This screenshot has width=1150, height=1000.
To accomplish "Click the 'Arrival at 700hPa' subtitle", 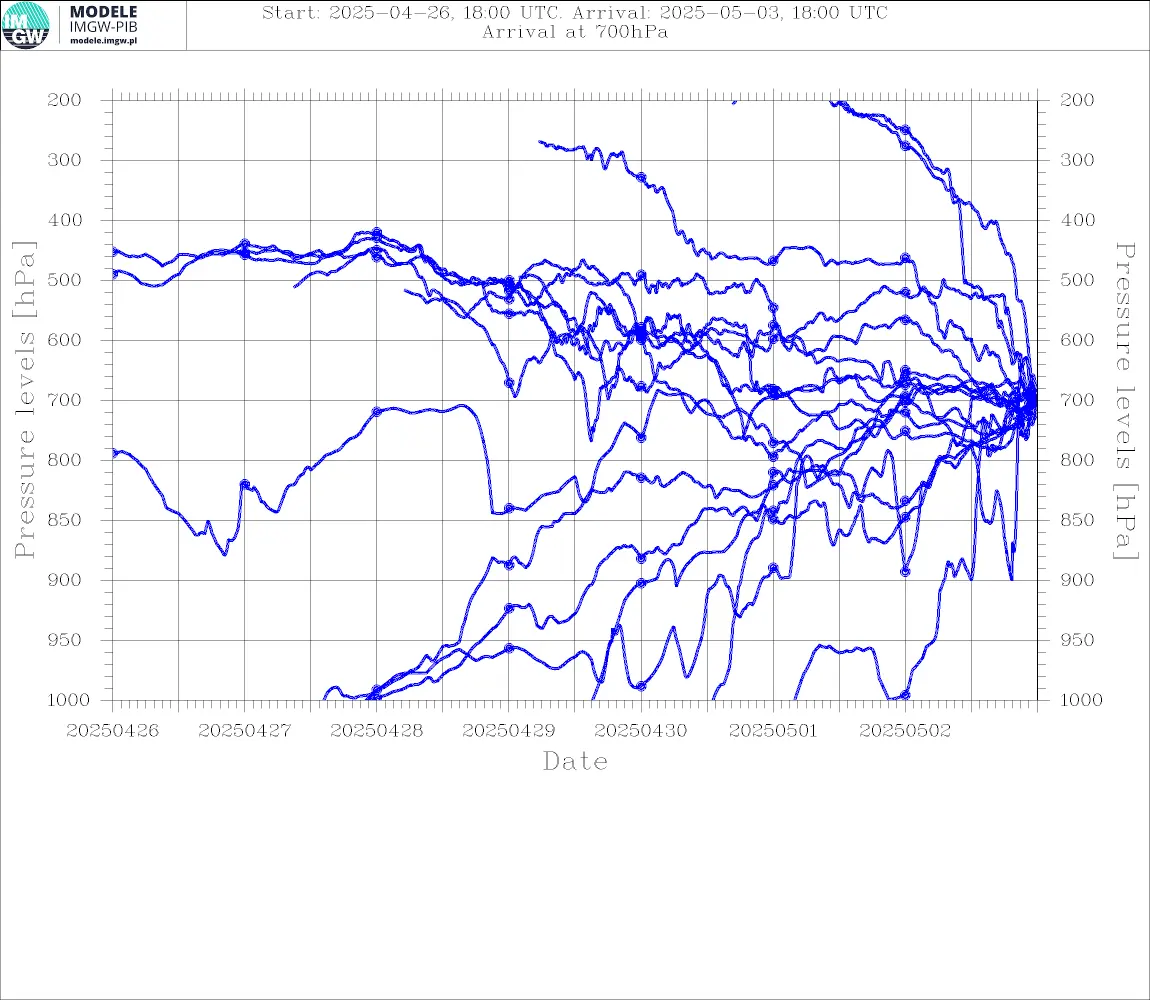I will (575, 32).
